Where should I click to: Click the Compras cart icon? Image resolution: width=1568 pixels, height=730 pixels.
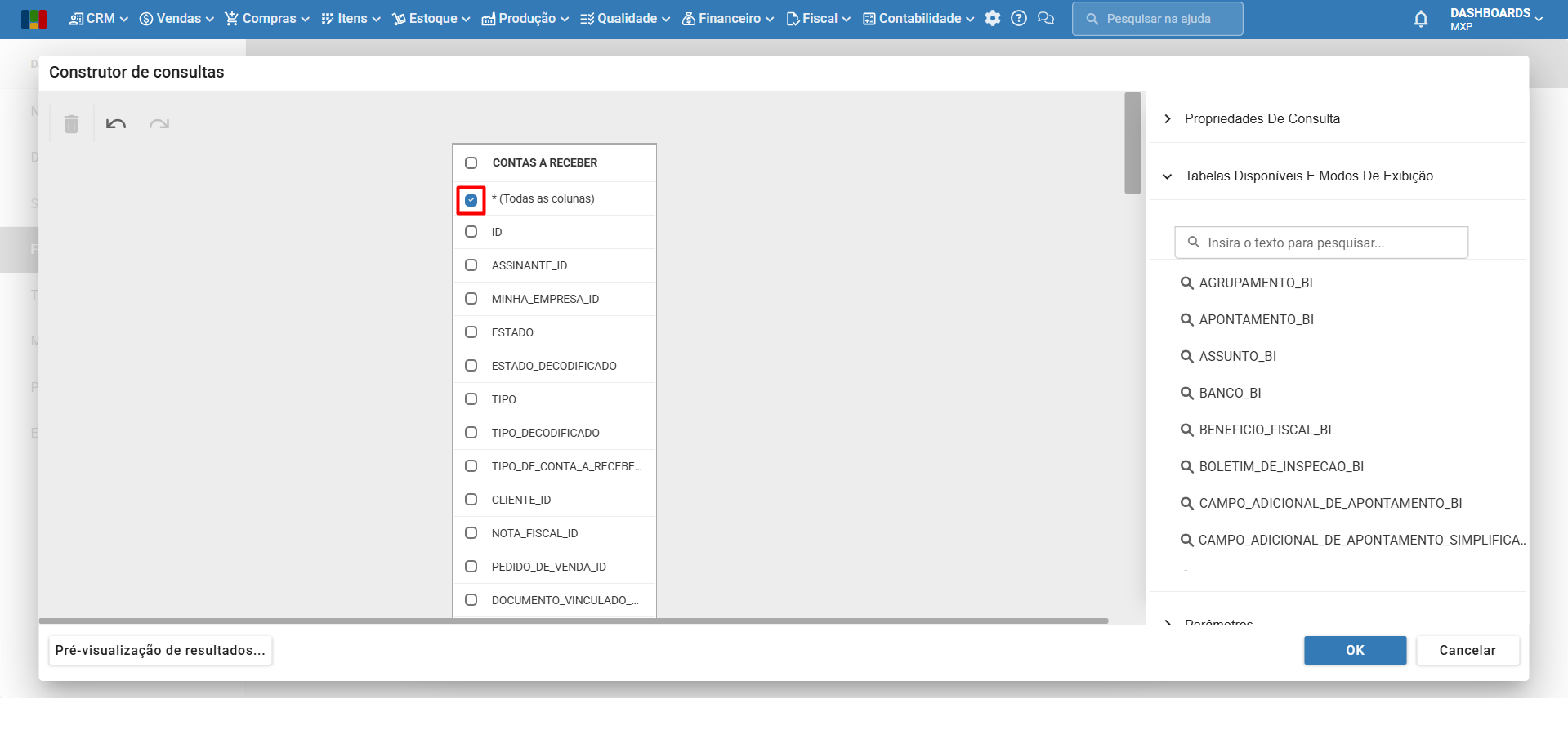pos(232,18)
